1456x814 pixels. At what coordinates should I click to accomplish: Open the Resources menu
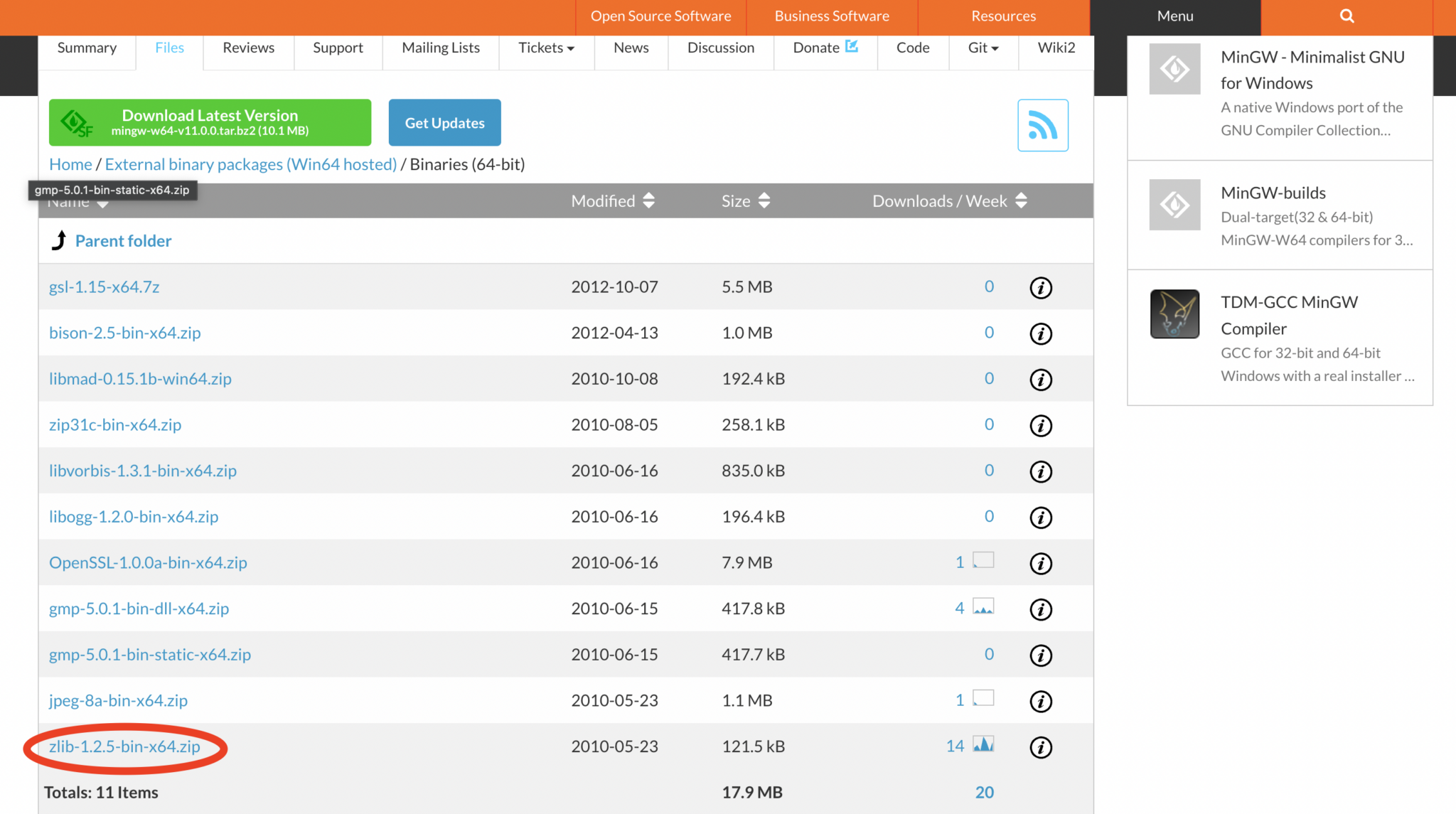(x=1003, y=16)
